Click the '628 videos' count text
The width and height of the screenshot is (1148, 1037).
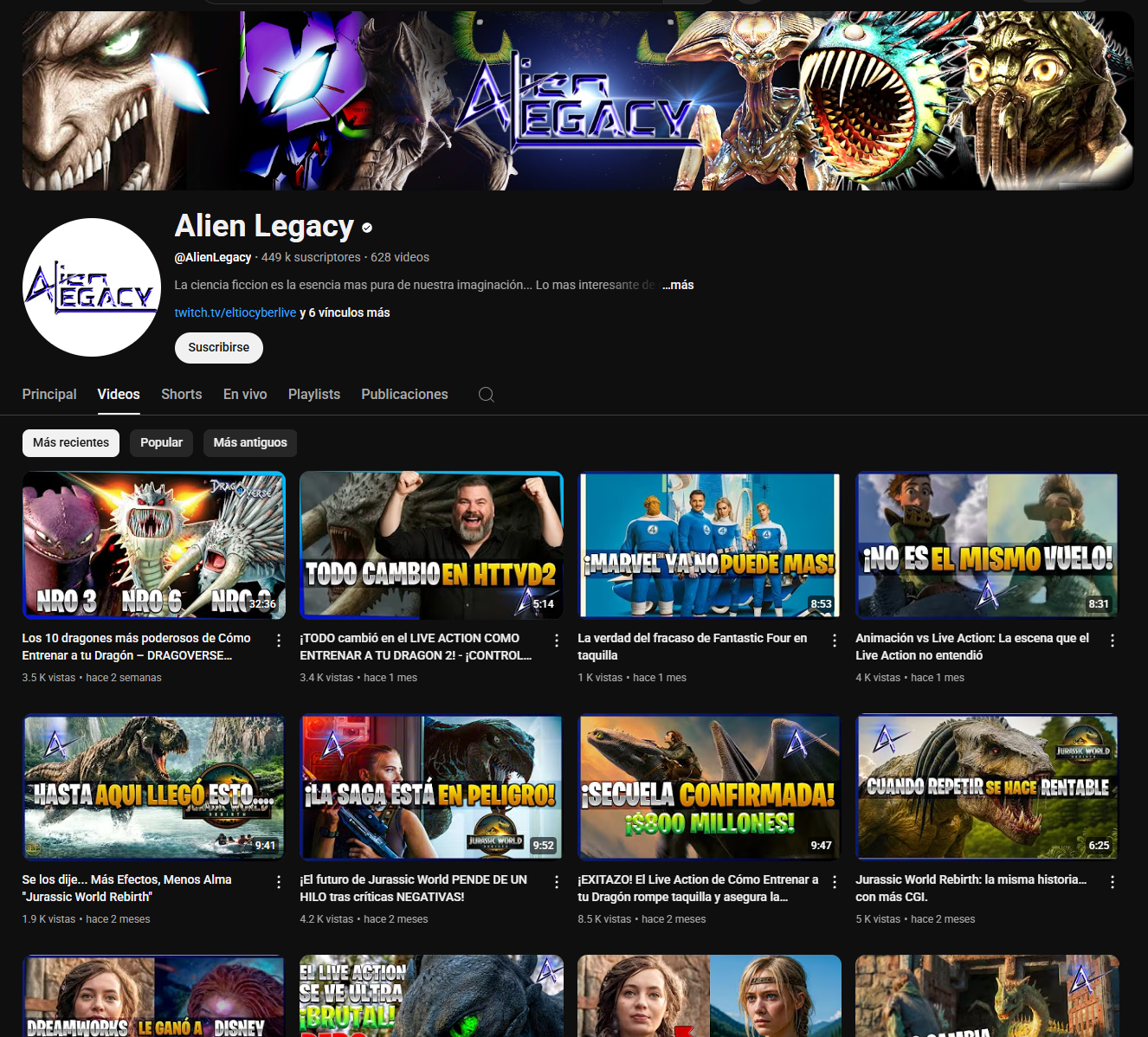pos(400,257)
